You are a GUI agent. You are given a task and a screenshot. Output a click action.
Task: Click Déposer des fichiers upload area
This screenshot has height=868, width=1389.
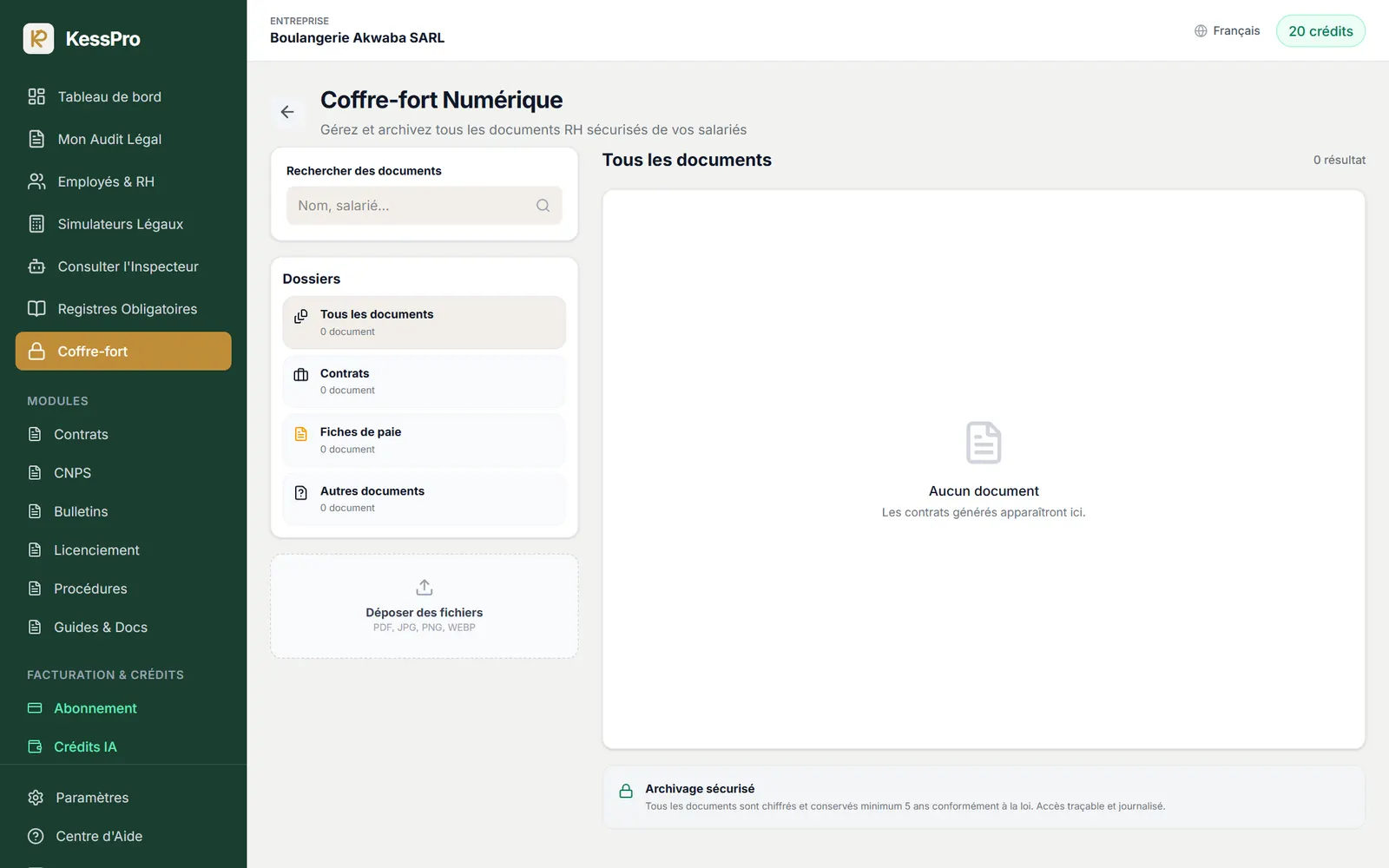pos(425,606)
